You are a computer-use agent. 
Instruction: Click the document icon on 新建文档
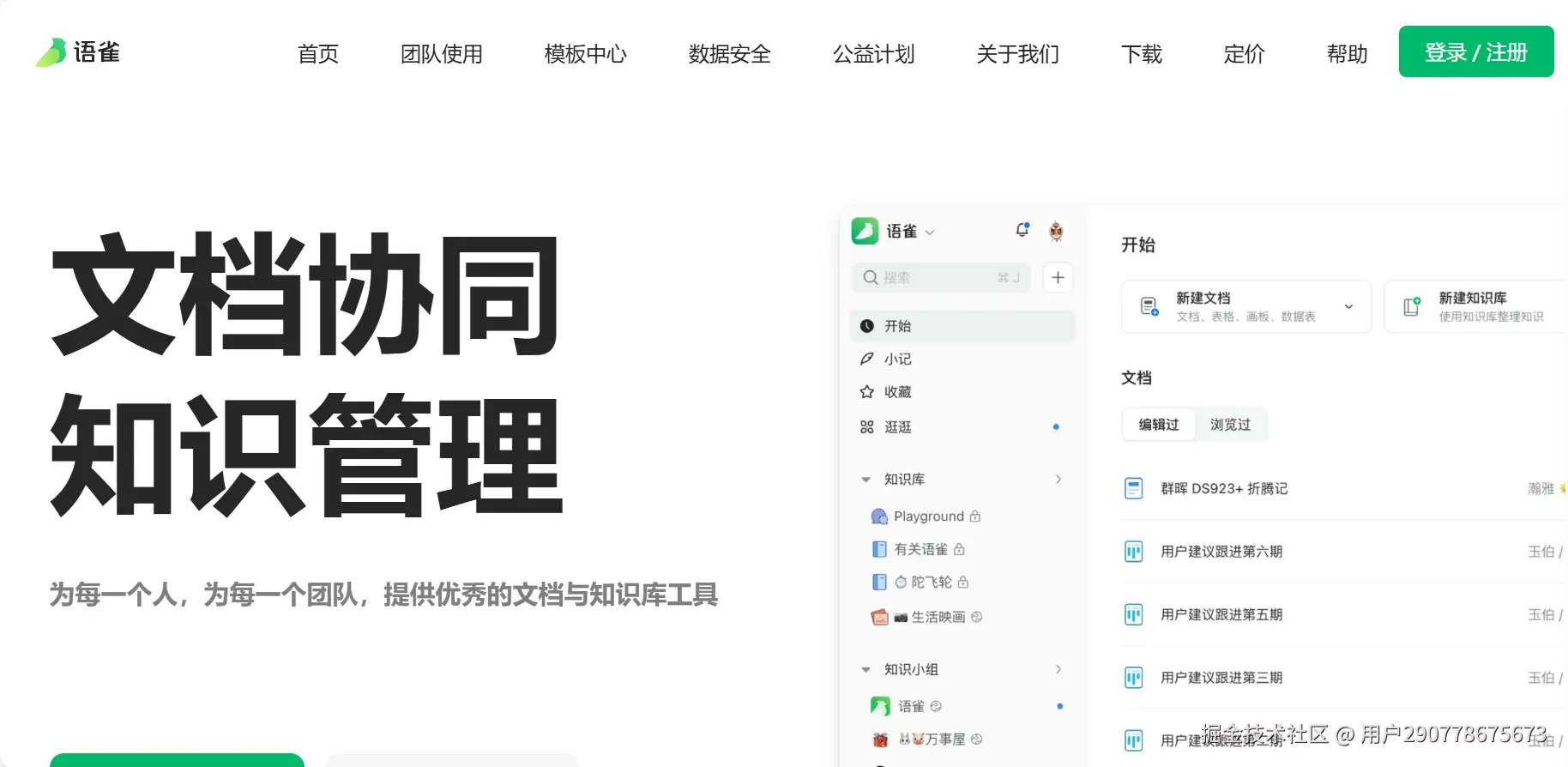pos(1149,306)
